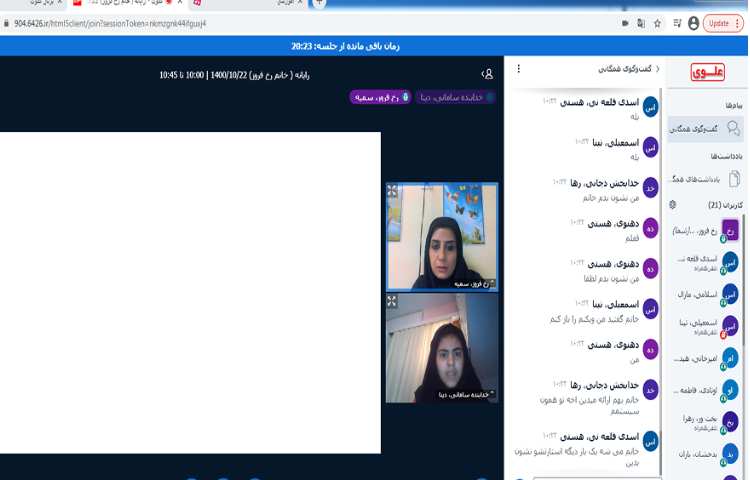Open the Chrome media control icon
Viewport: 750px width, 480px height.
point(677,23)
